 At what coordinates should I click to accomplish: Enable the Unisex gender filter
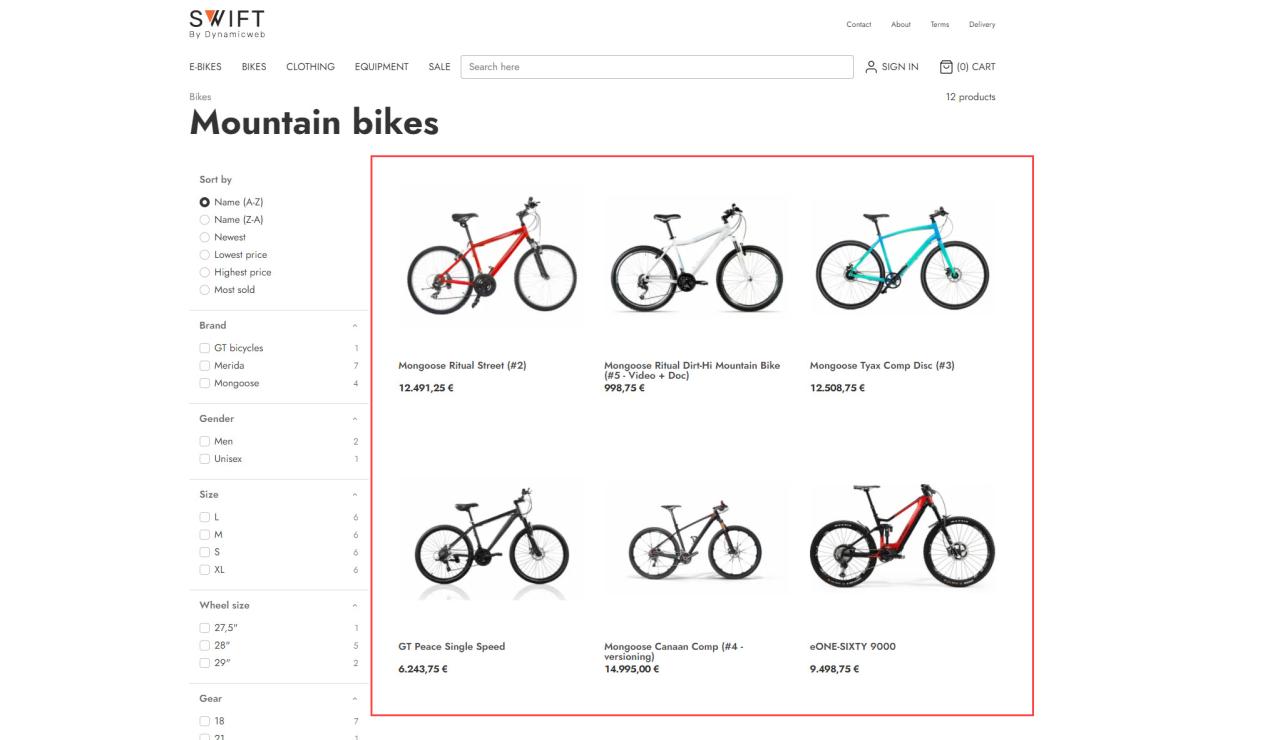[x=205, y=459]
